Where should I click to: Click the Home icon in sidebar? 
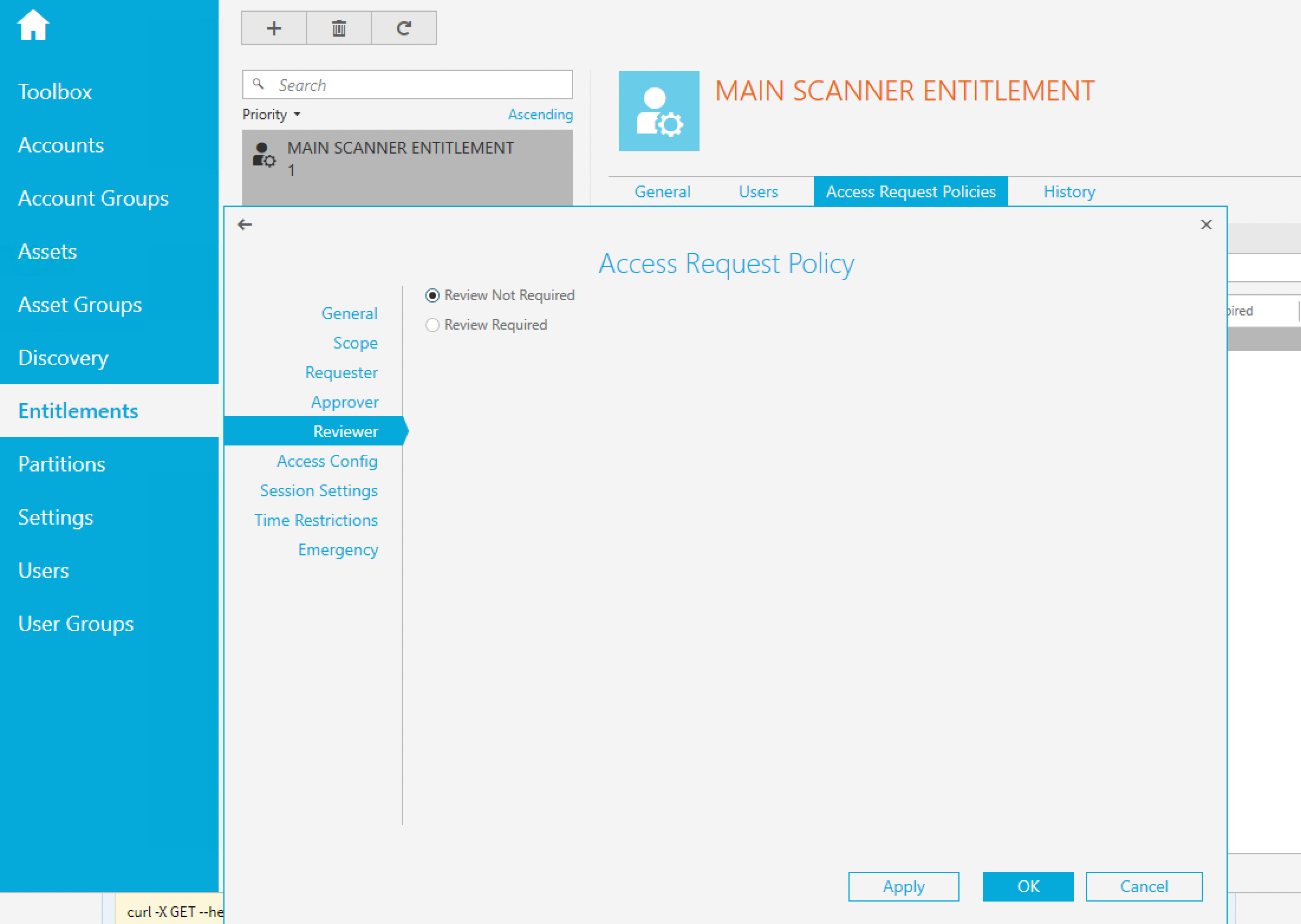pos(33,25)
